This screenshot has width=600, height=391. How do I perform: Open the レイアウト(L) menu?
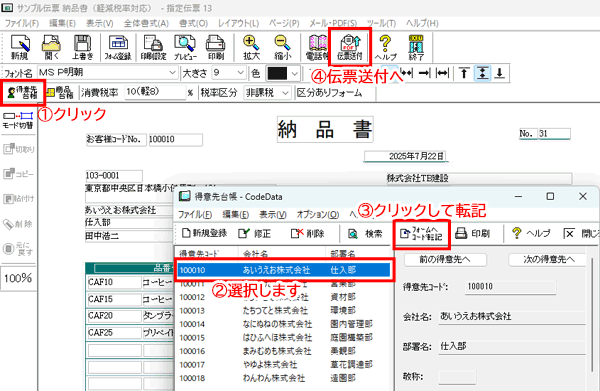238,23
